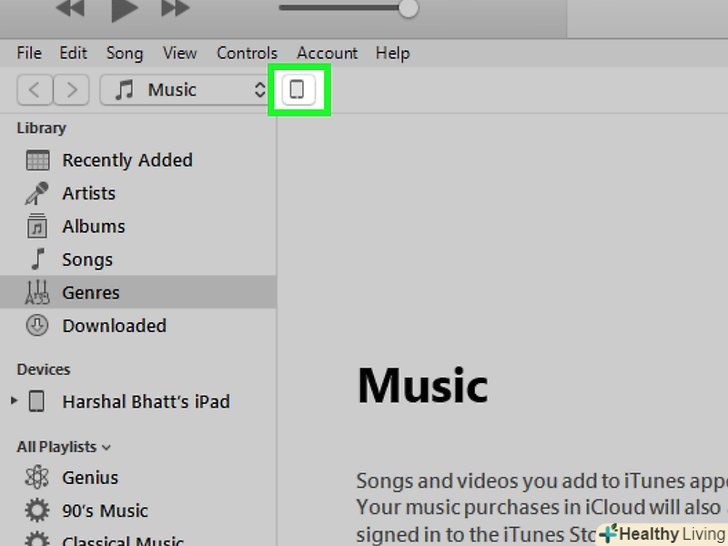Open the Song menu
Screen dimensions: 728x546
pyautogui.click(x=124, y=53)
